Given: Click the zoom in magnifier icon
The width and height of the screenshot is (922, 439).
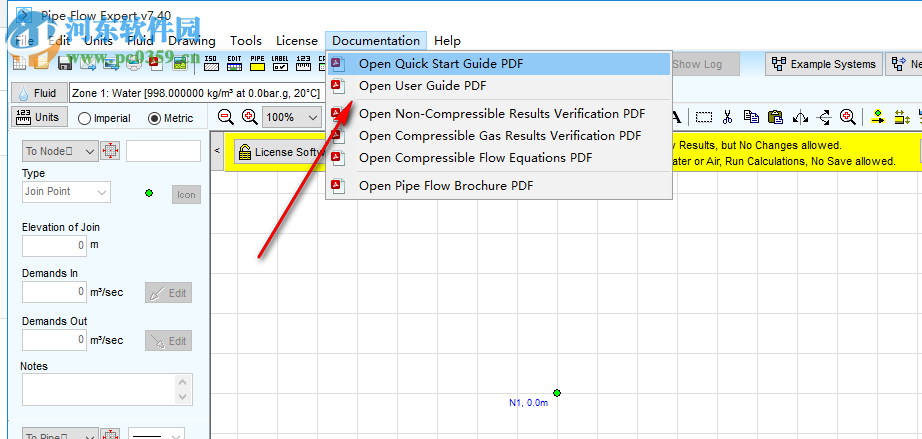Looking at the screenshot, I should [x=250, y=116].
